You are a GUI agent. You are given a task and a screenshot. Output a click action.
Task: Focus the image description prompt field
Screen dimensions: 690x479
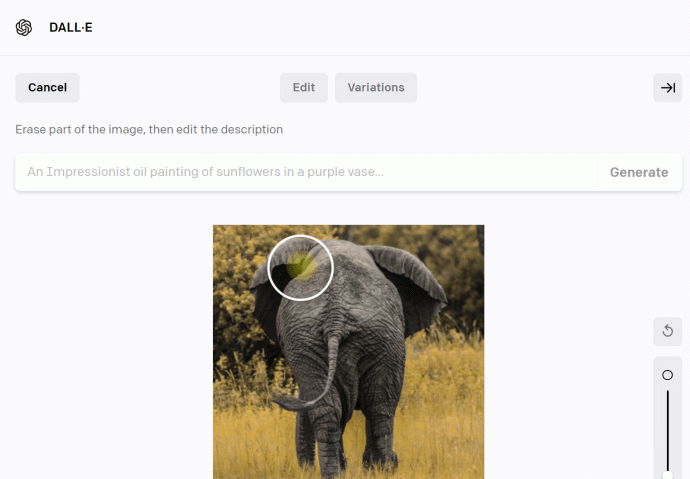pyautogui.click(x=306, y=172)
